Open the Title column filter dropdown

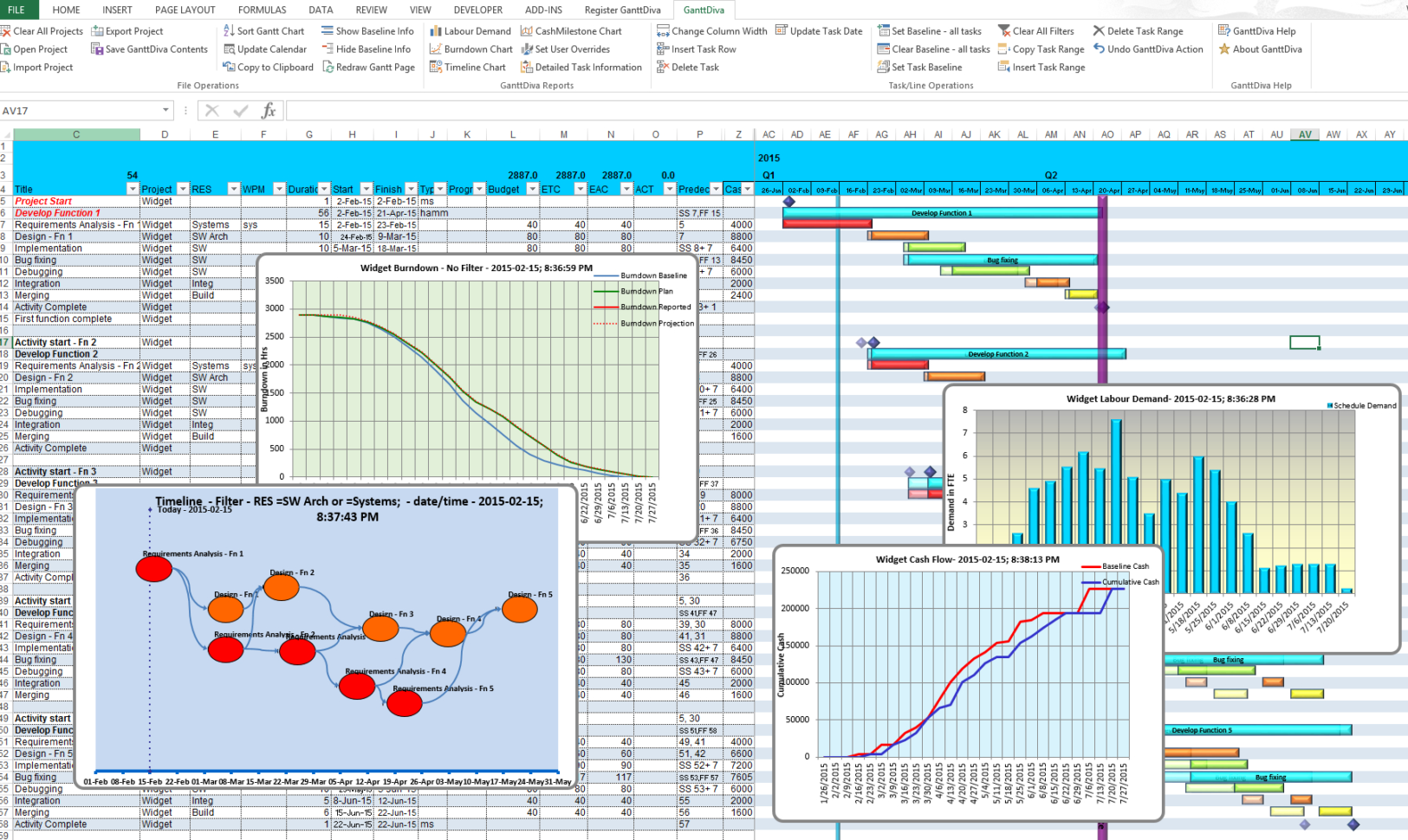click(132, 189)
